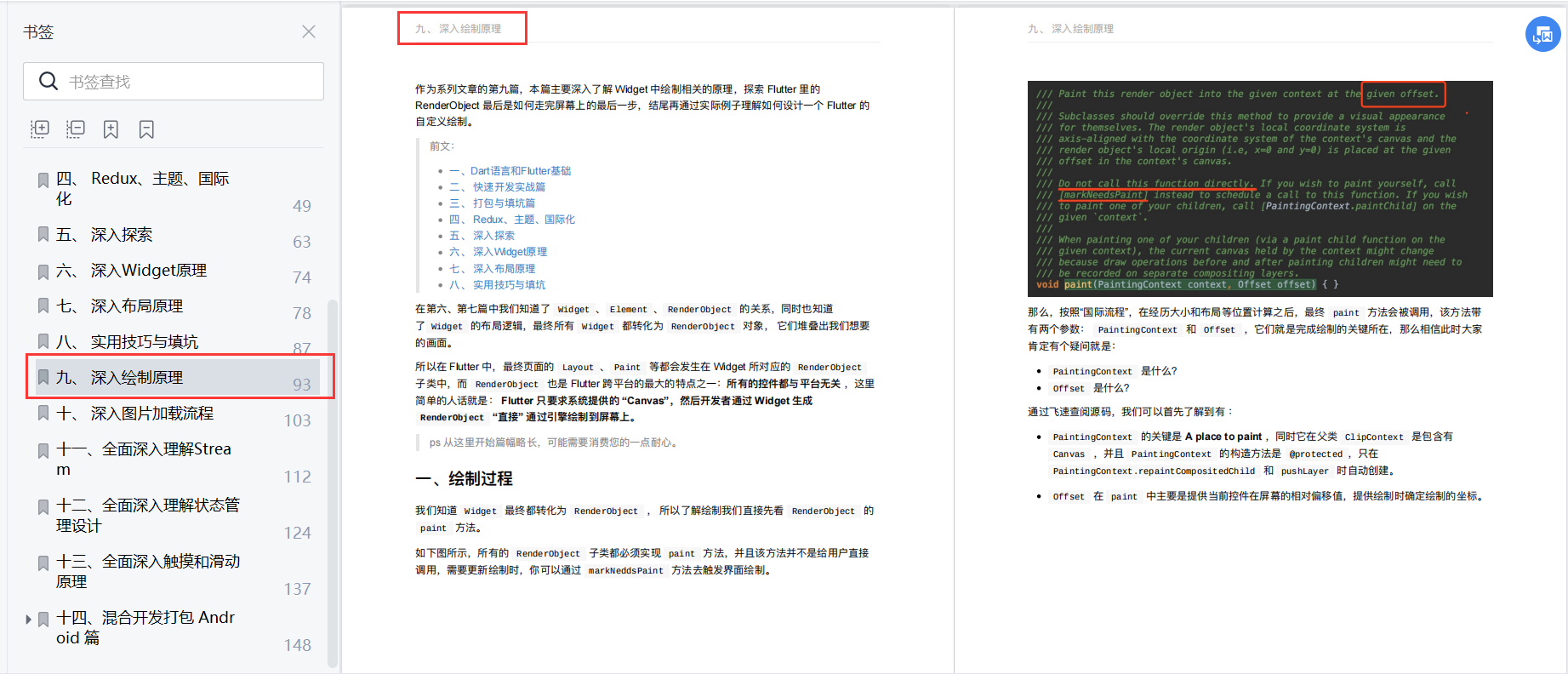This screenshot has width=1568, height=674.
Task: Open bookmark 十一、全面深入理解Stream
Action: [144, 460]
